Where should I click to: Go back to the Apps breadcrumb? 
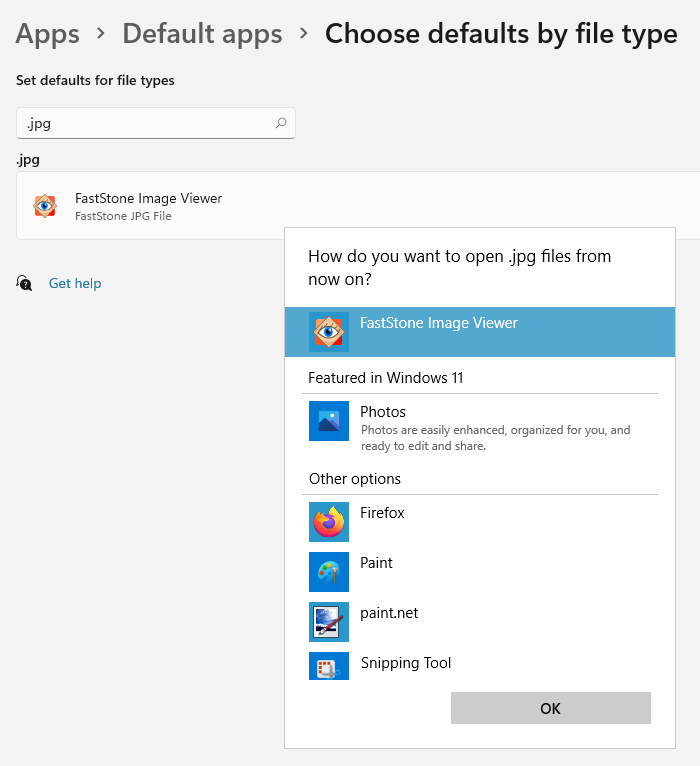(48, 34)
